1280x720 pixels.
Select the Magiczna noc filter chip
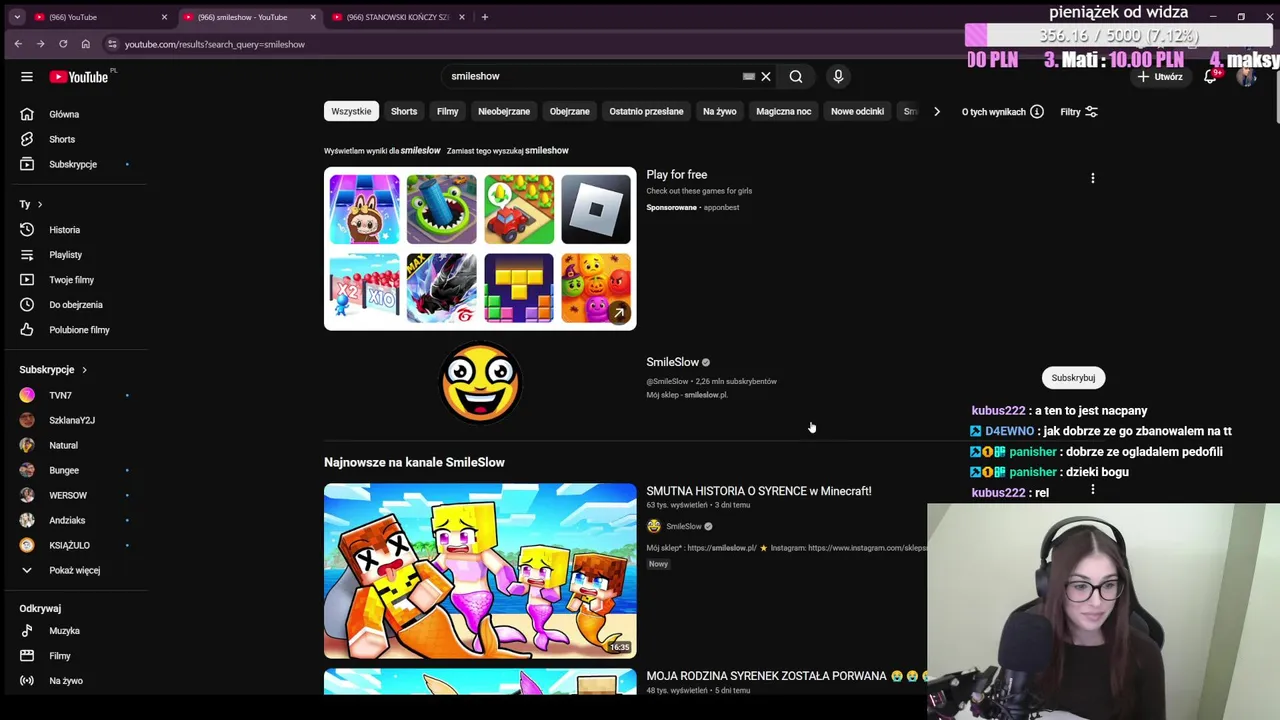click(x=783, y=111)
